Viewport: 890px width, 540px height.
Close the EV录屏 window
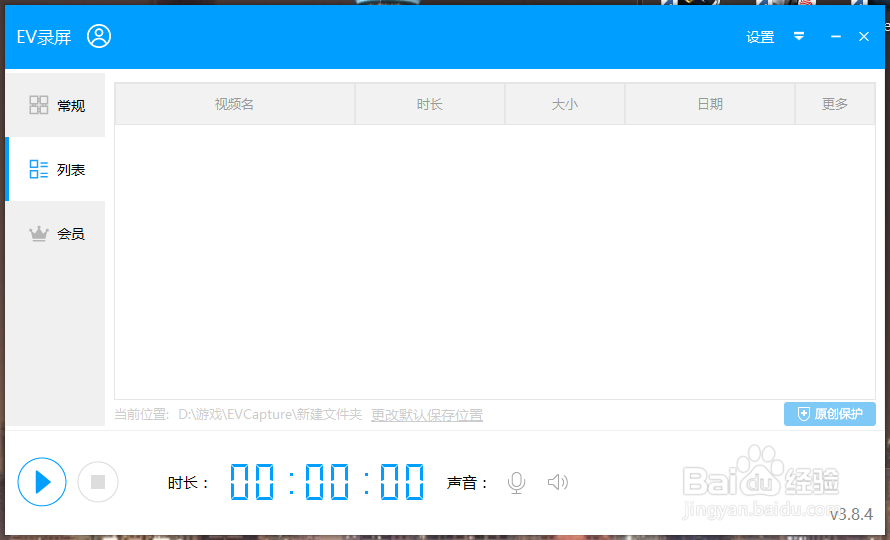pos(864,36)
